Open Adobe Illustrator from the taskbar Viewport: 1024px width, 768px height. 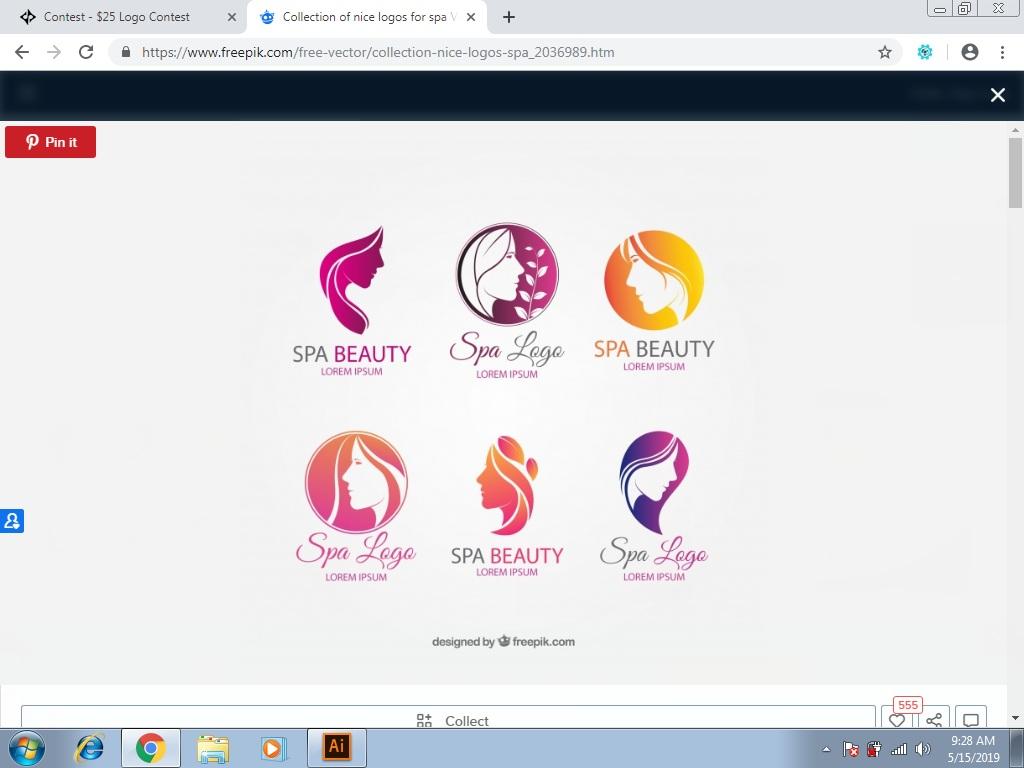336,747
